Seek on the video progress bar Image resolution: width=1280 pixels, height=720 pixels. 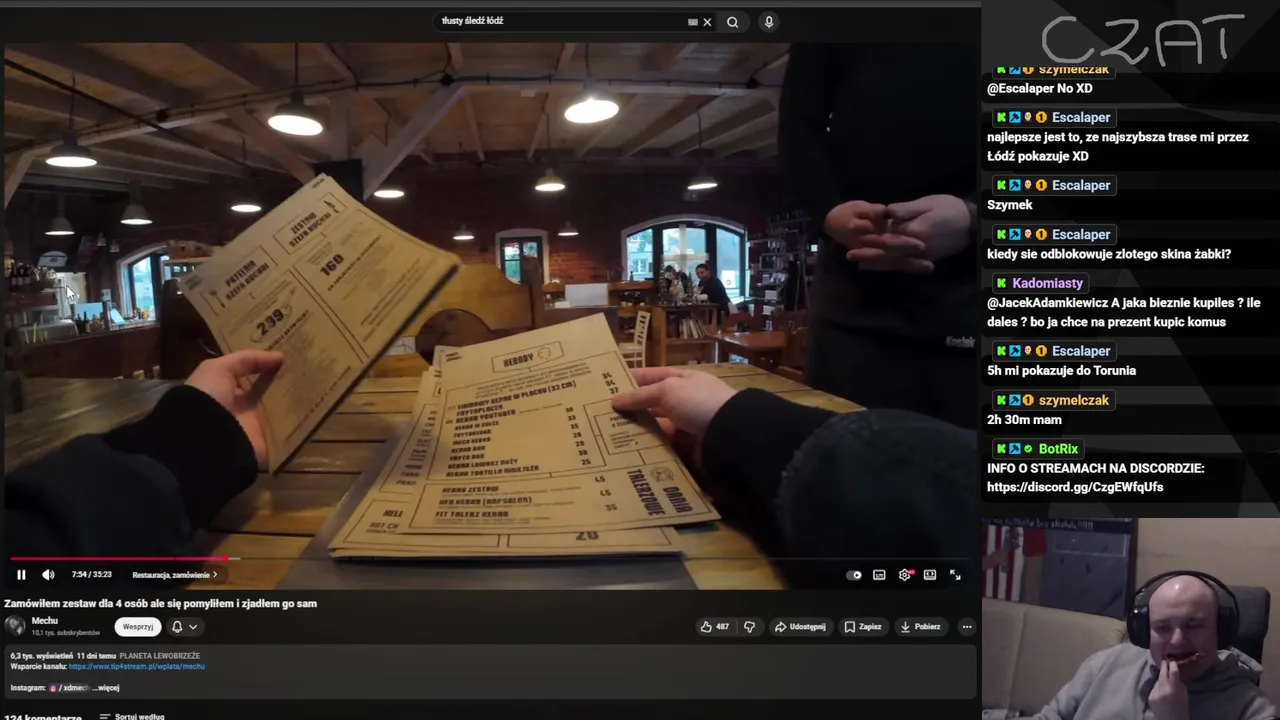click(490, 559)
